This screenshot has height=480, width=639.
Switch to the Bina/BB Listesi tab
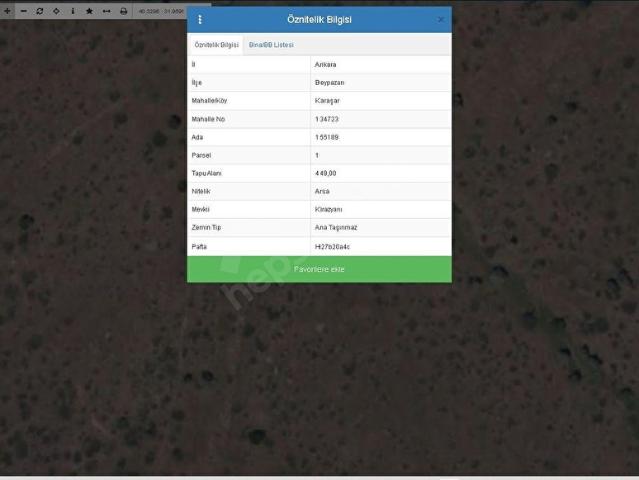click(271, 45)
